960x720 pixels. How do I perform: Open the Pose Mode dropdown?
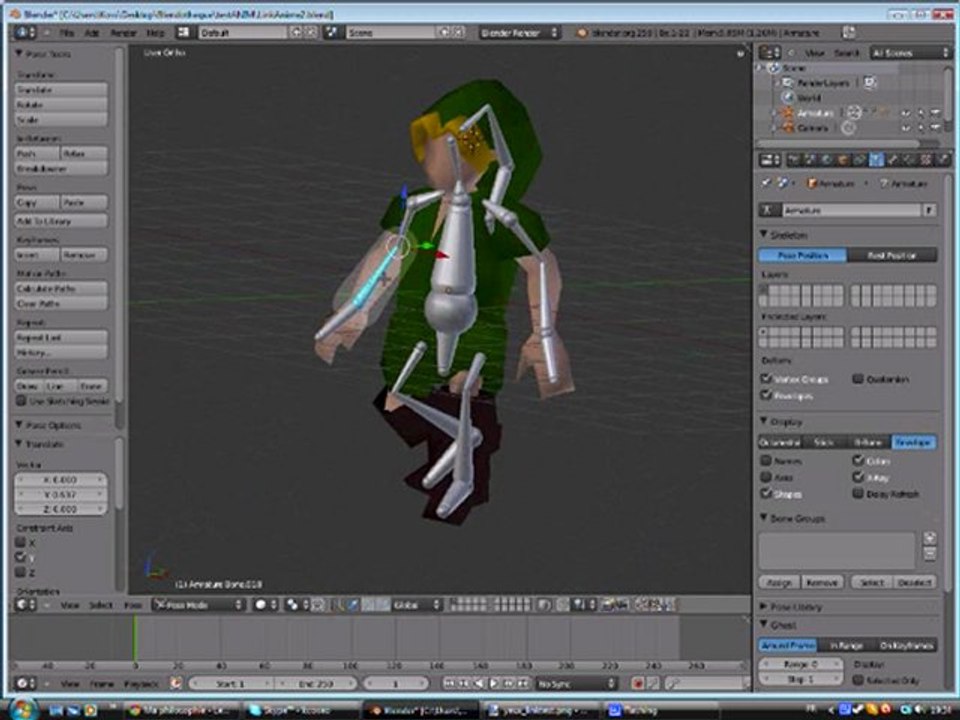click(x=198, y=605)
